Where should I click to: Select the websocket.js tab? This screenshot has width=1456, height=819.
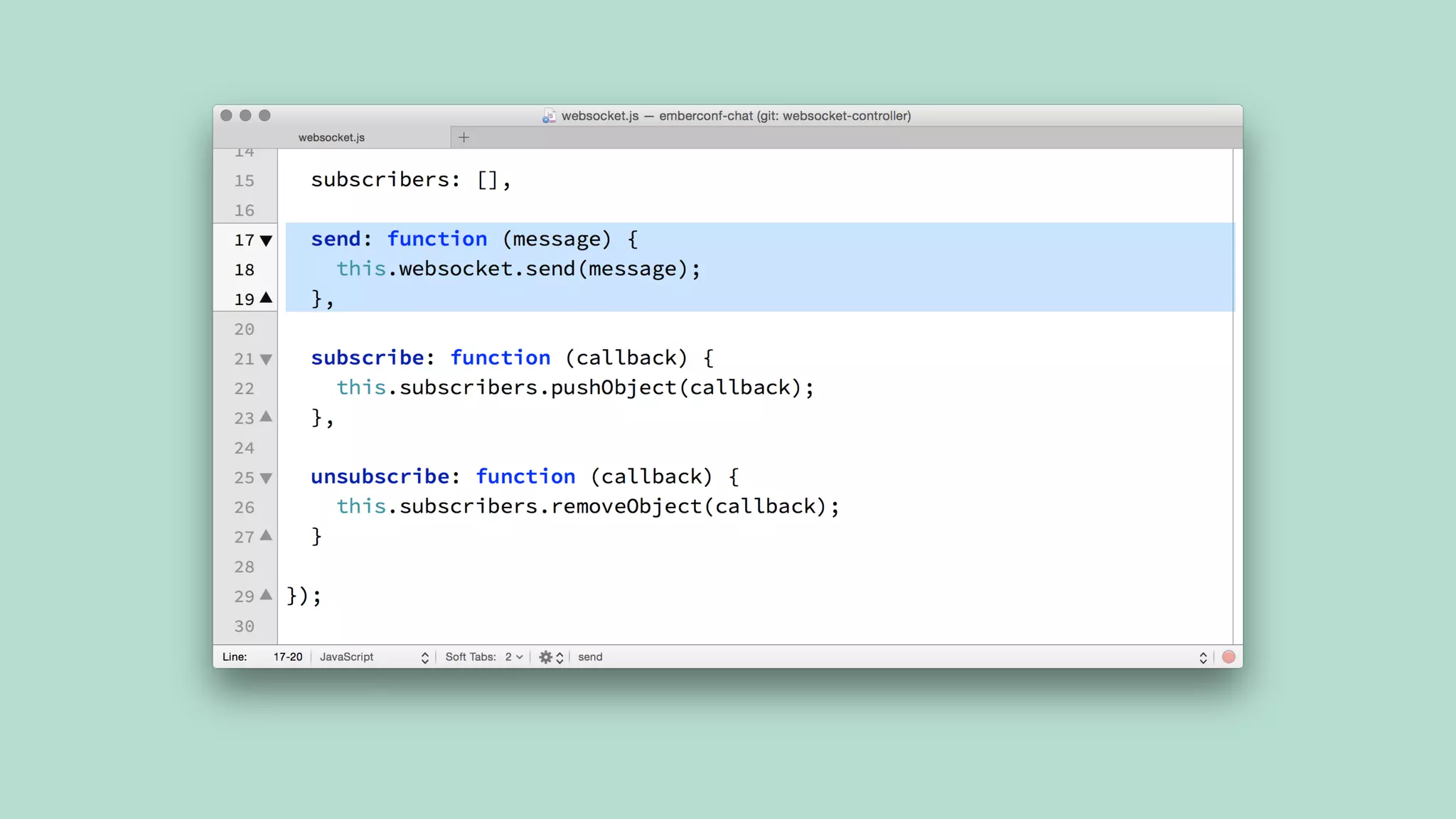[x=331, y=137]
